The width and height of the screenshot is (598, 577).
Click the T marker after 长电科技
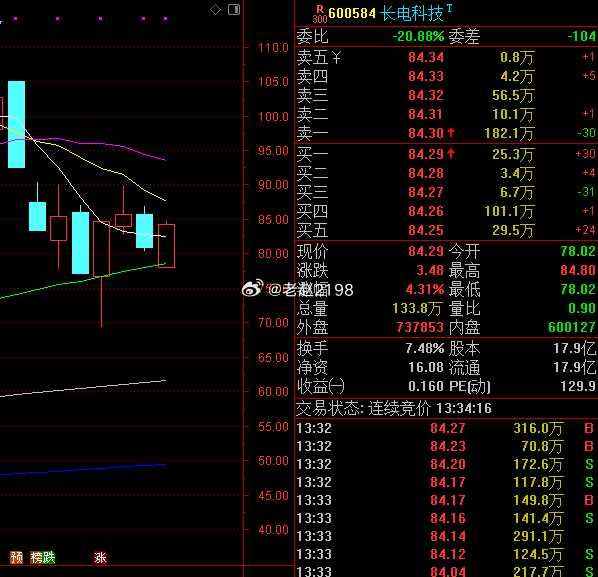[449, 8]
